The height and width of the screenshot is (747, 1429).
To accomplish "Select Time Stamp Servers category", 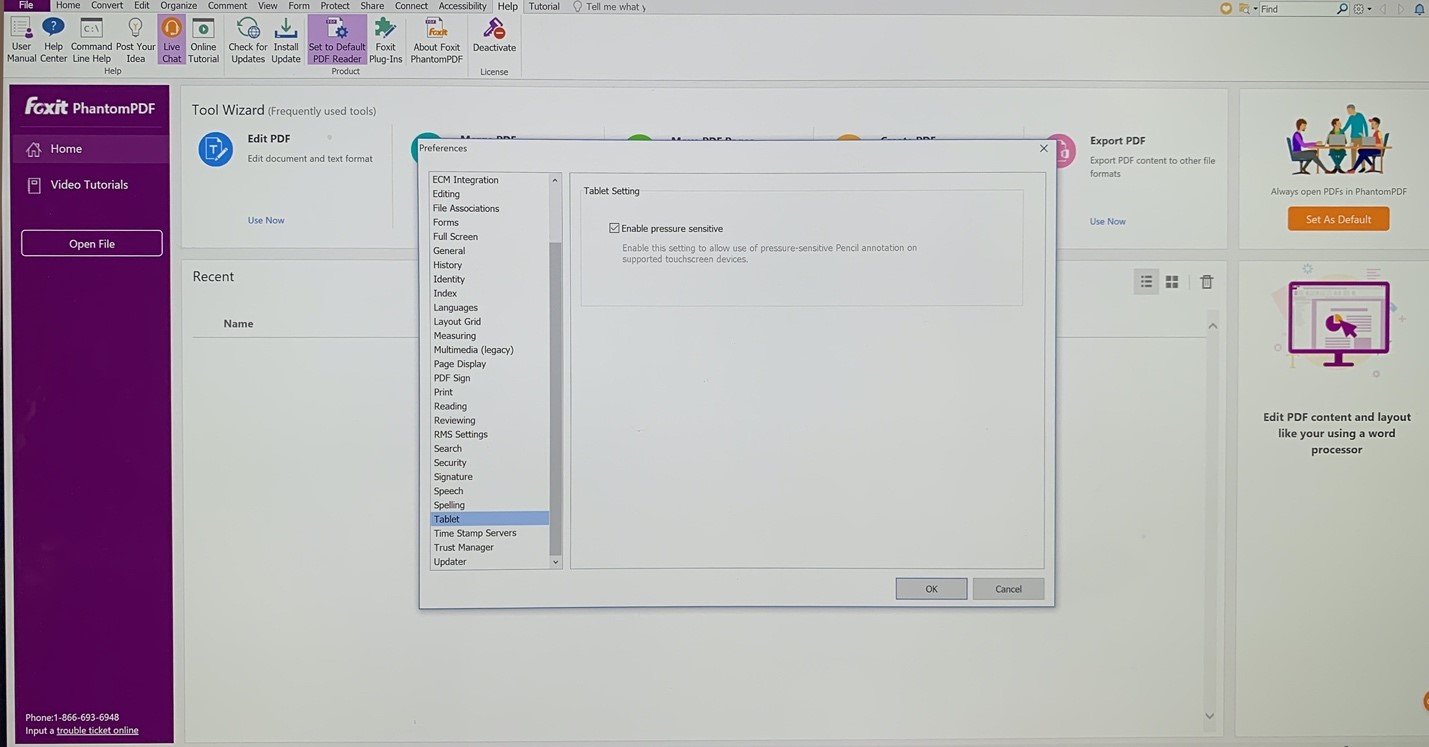I will [475, 533].
